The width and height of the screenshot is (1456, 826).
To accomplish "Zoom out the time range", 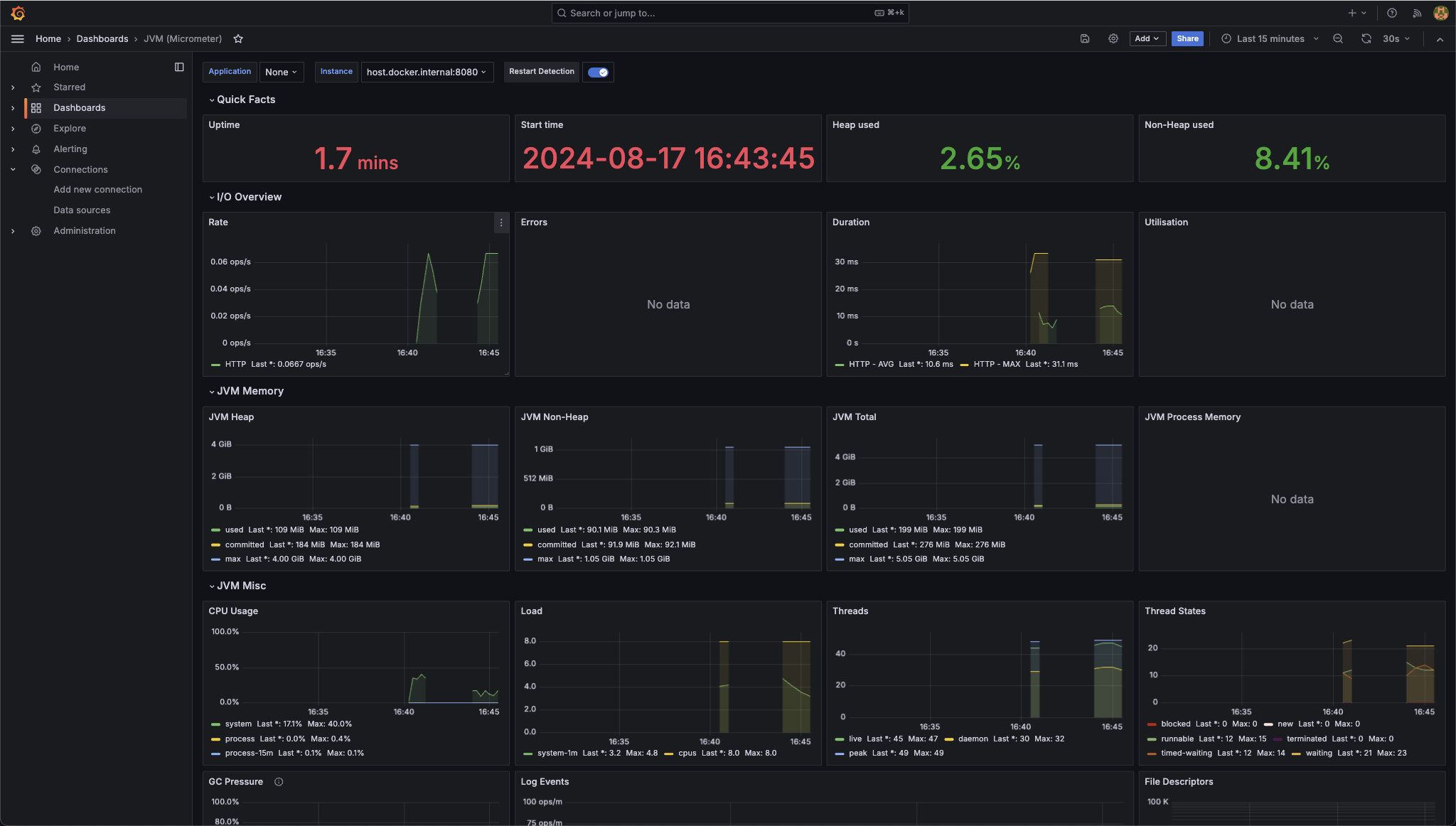I will (x=1338, y=39).
